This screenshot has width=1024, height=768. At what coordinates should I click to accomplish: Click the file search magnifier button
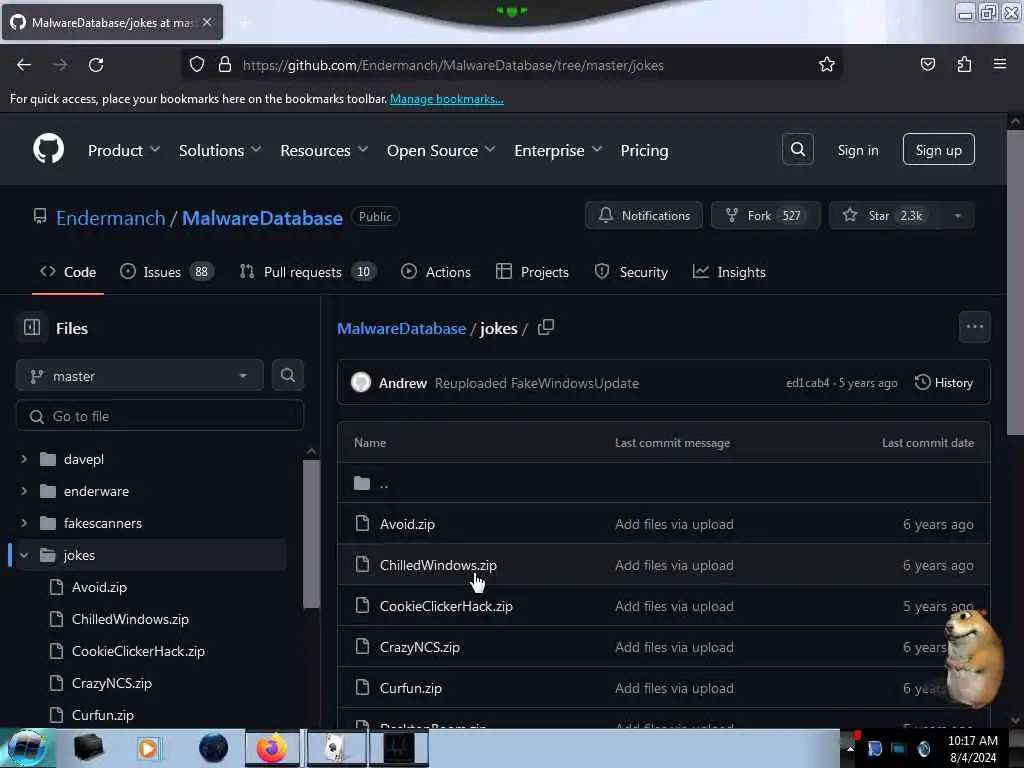coord(287,375)
